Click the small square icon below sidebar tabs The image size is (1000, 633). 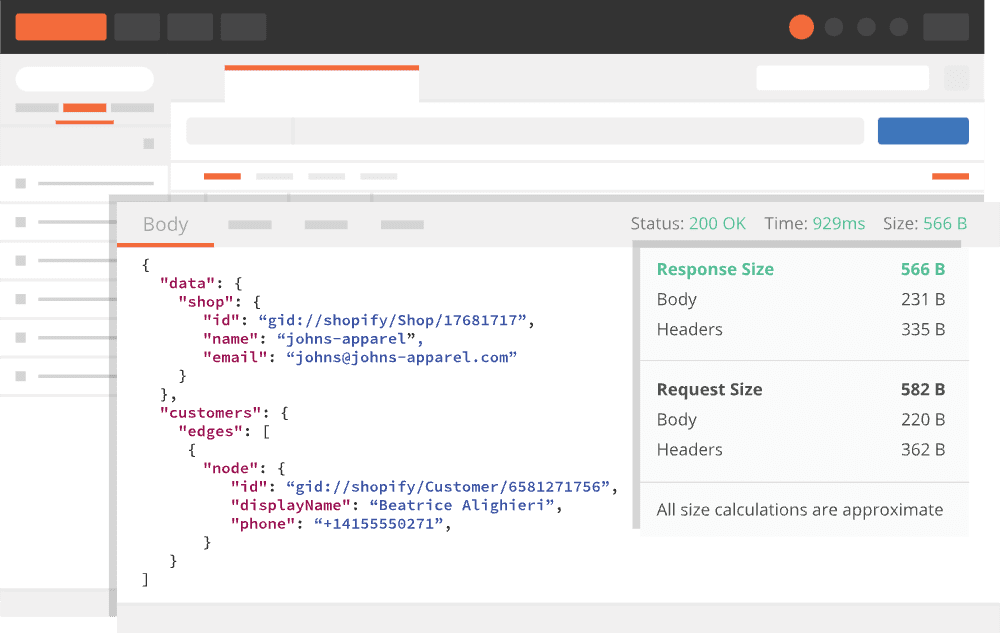click(149, 144)
